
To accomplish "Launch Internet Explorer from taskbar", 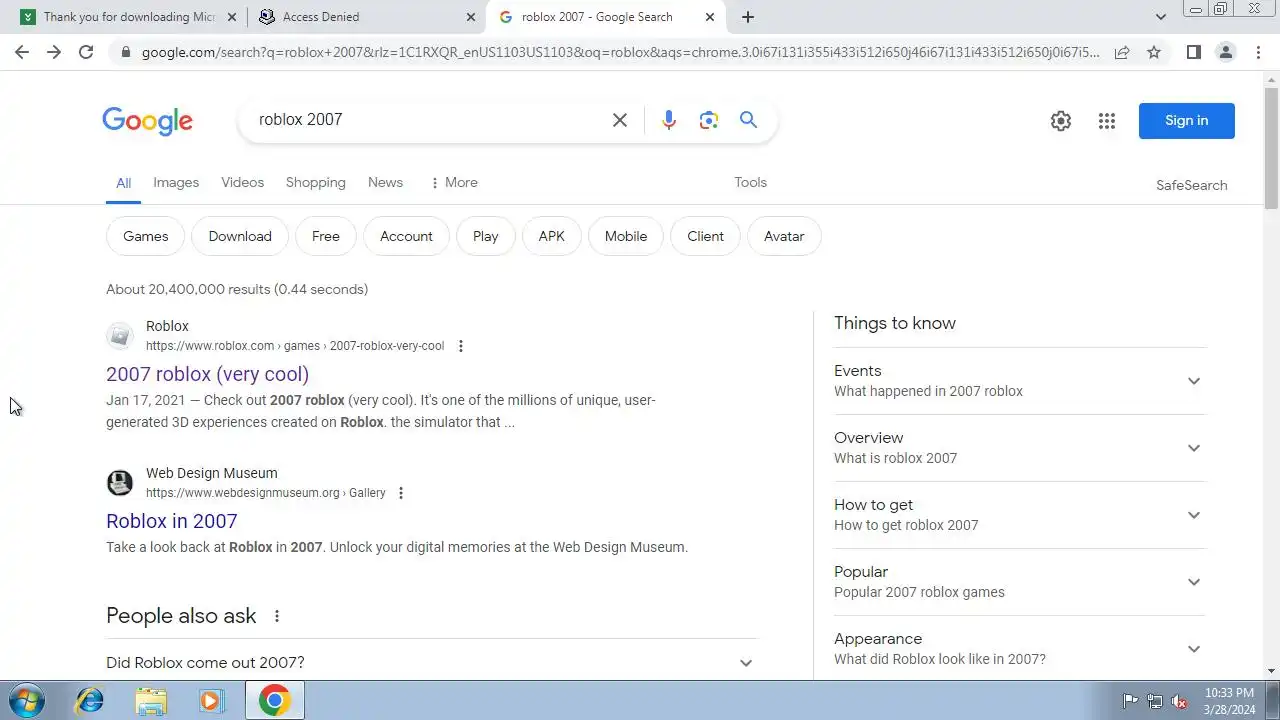I will tap(90, 700).
